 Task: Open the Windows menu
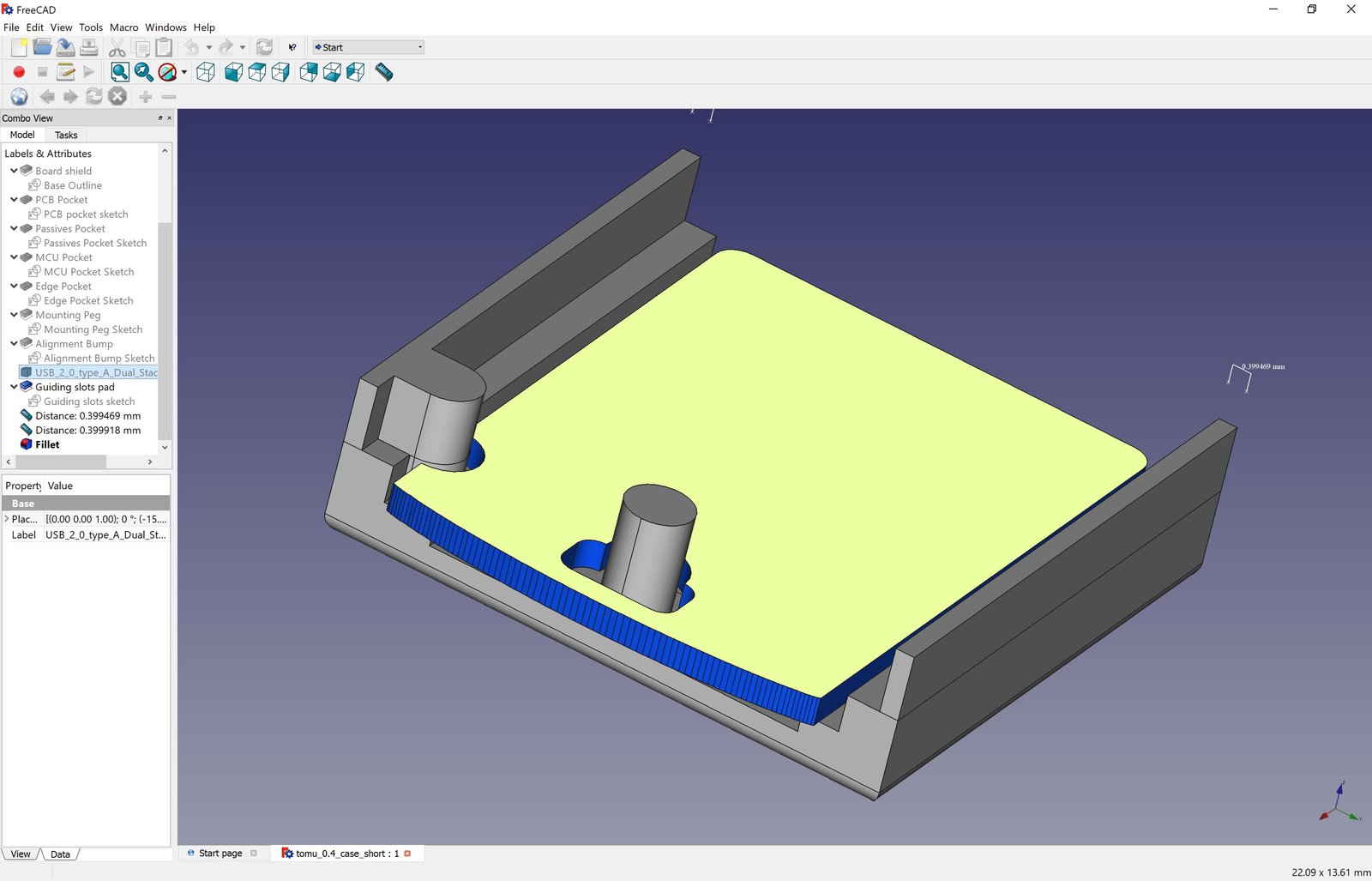coord(165,27)
